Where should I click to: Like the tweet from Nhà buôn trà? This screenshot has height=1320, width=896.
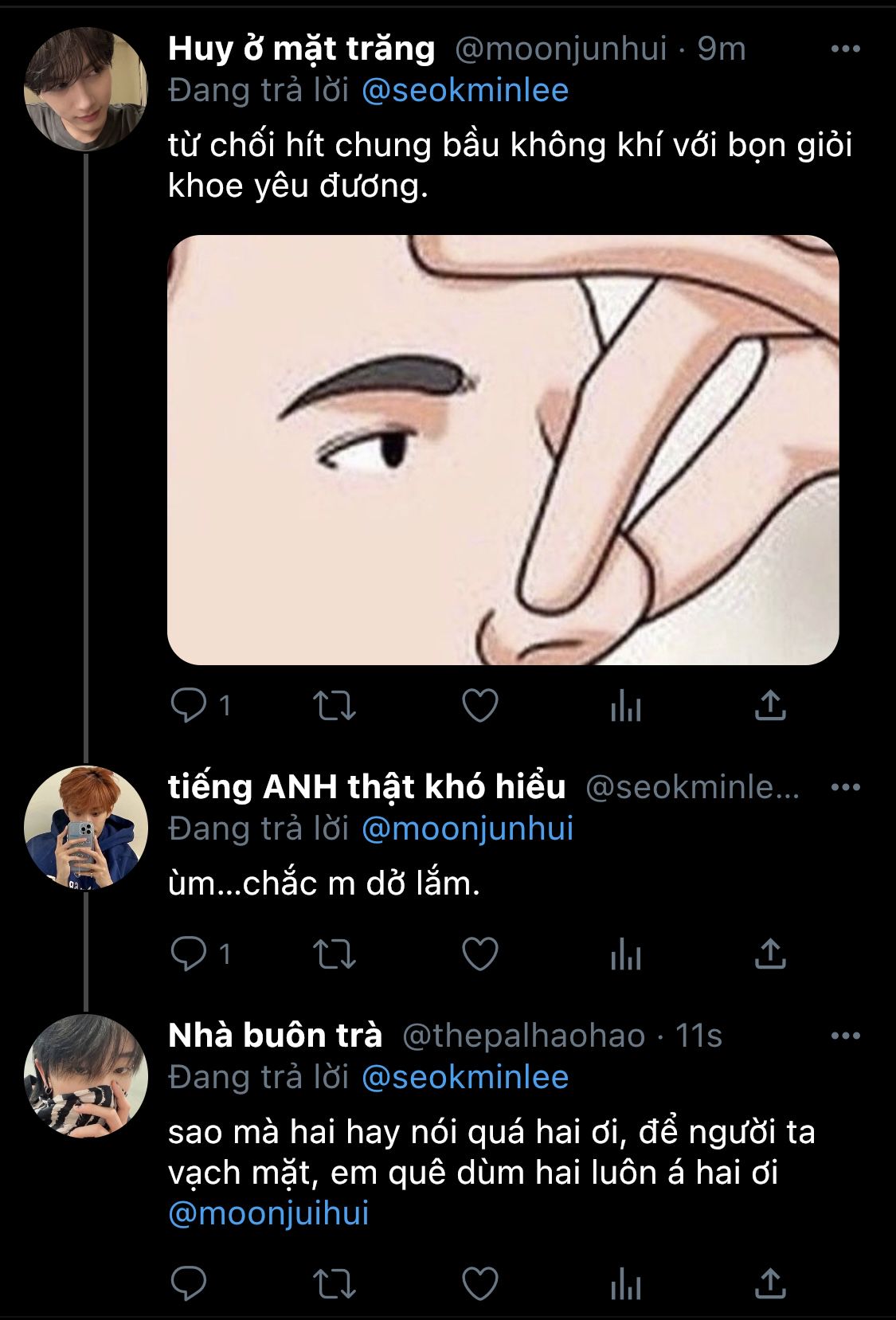480,1283
